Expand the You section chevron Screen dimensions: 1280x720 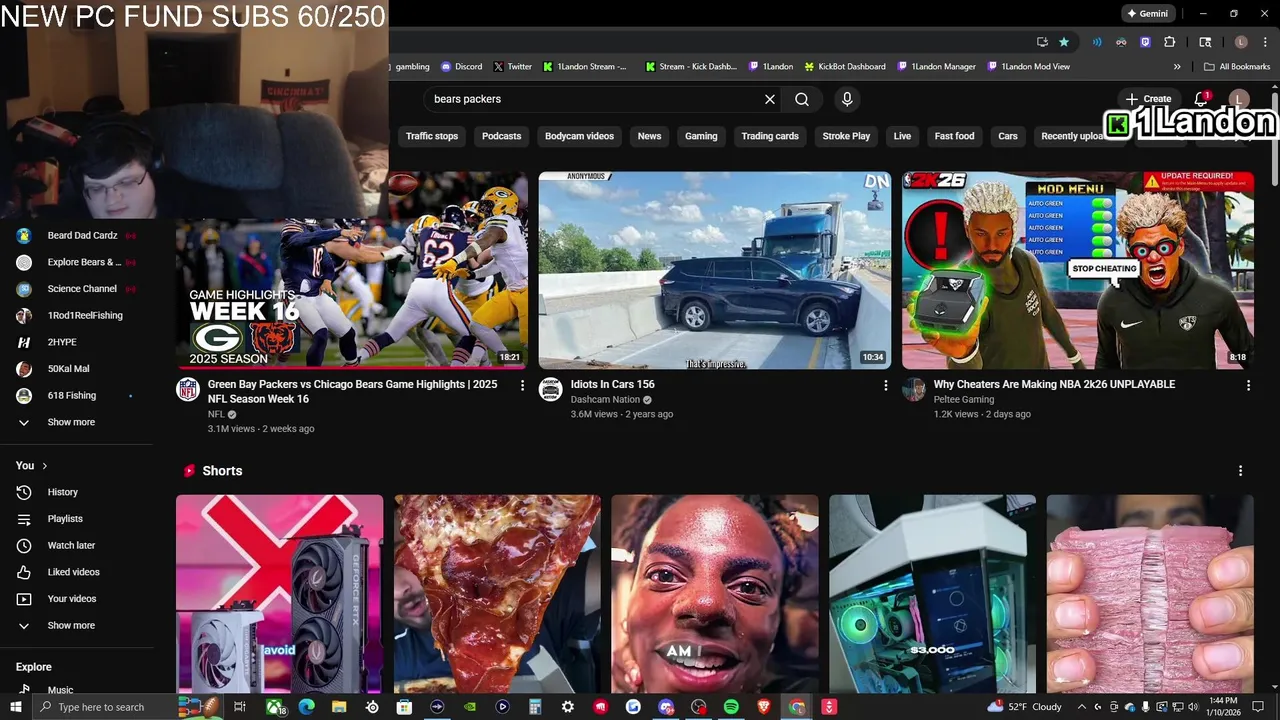[44, 466]
